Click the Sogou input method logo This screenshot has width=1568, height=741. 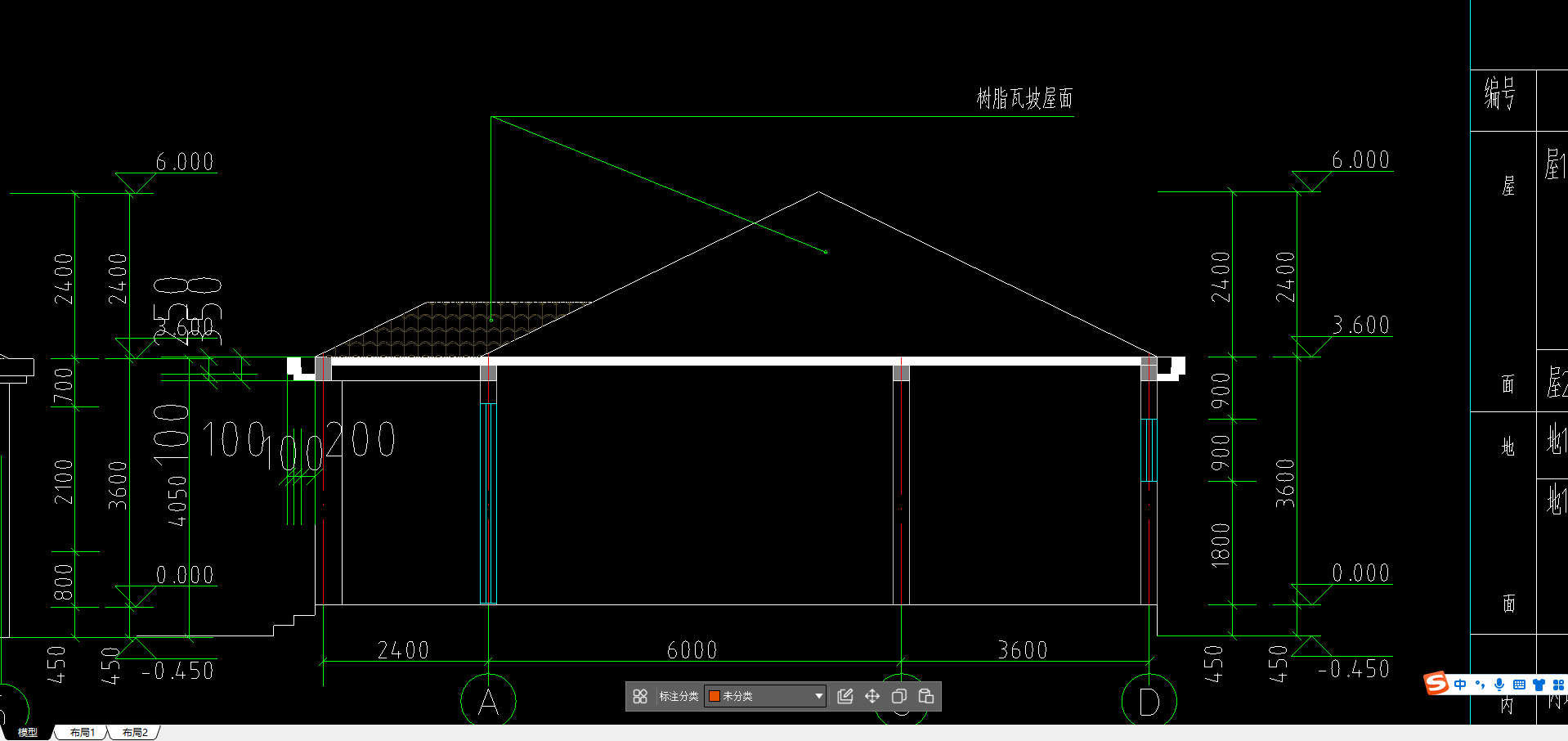point(1436,683)
